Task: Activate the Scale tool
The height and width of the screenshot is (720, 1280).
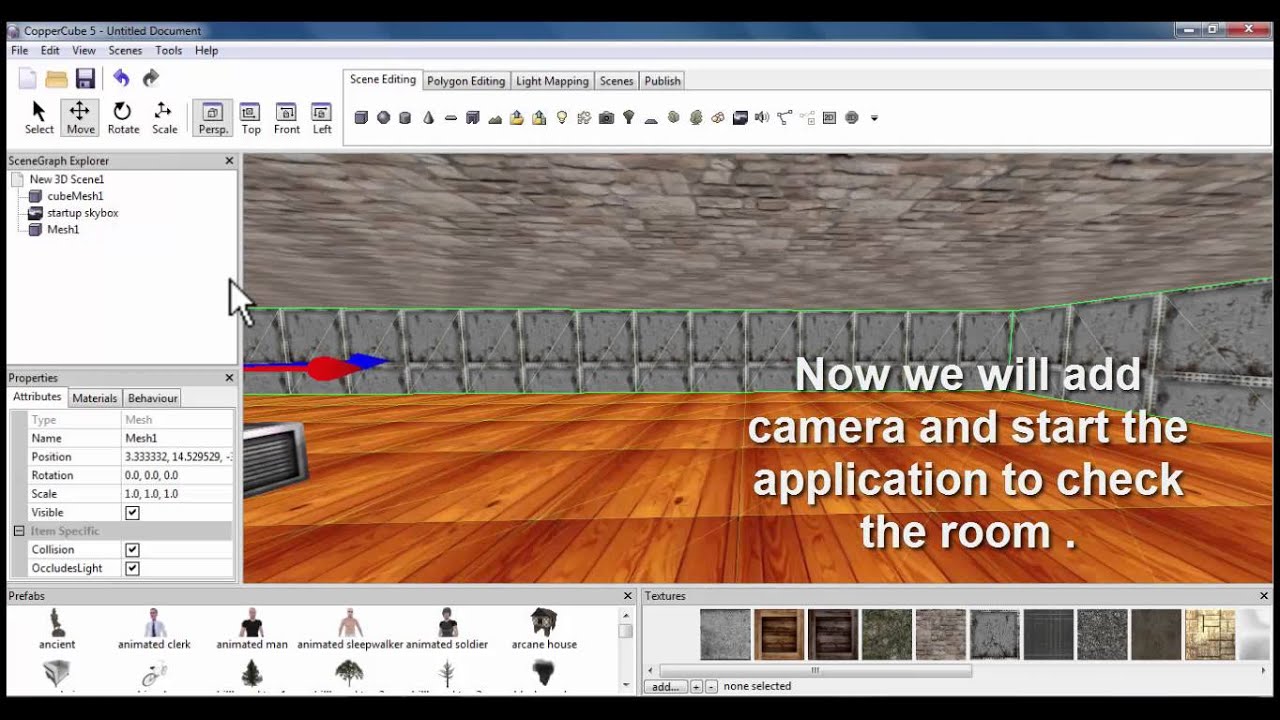Action: tap(164, 117)
